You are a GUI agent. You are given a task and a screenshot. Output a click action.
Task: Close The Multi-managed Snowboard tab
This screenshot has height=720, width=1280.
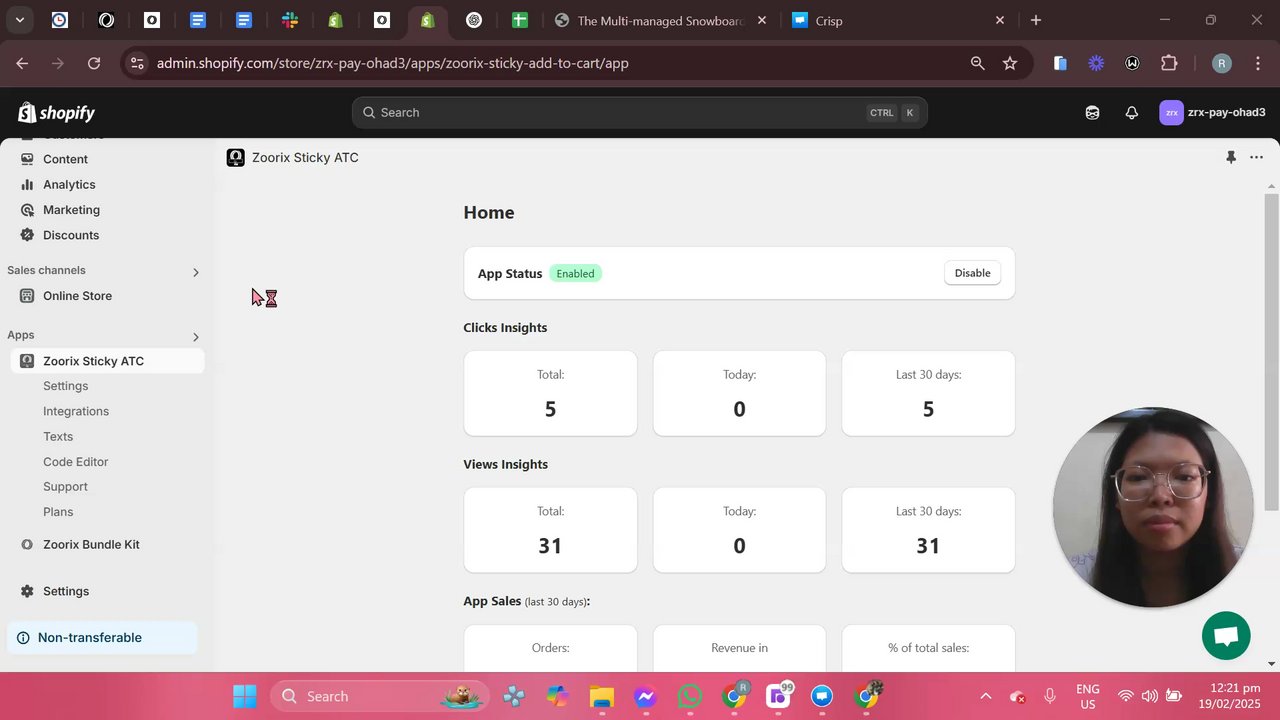pyautogui.click(x=762, y=20)
